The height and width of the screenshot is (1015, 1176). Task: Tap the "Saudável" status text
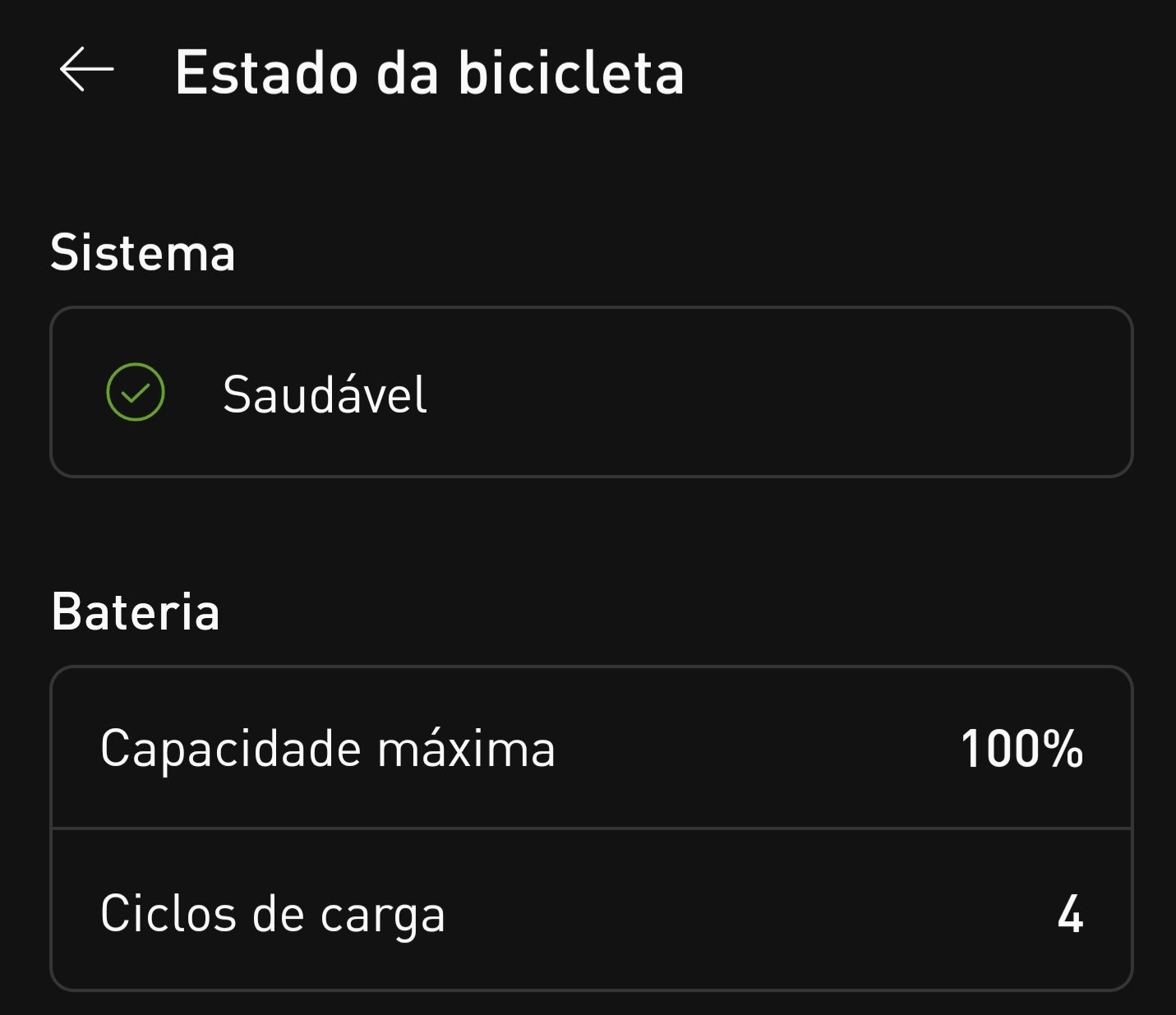click(x=325, y=394)
